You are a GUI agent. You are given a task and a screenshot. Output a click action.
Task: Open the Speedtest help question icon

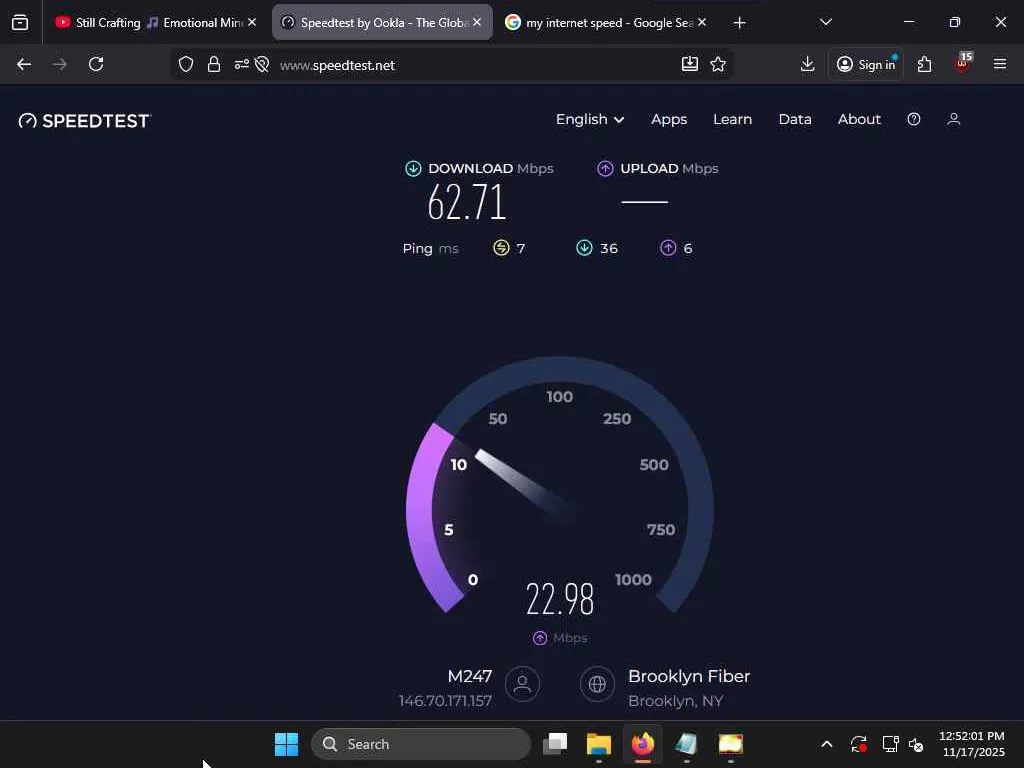point(914,119)
